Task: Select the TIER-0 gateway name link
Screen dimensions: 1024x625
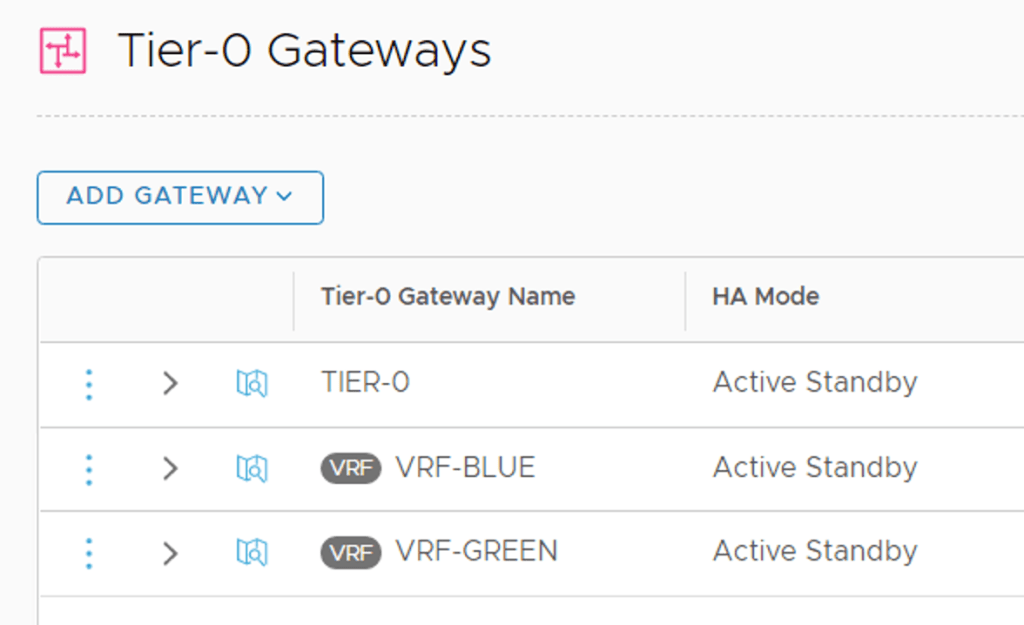Action: (364, 383)
